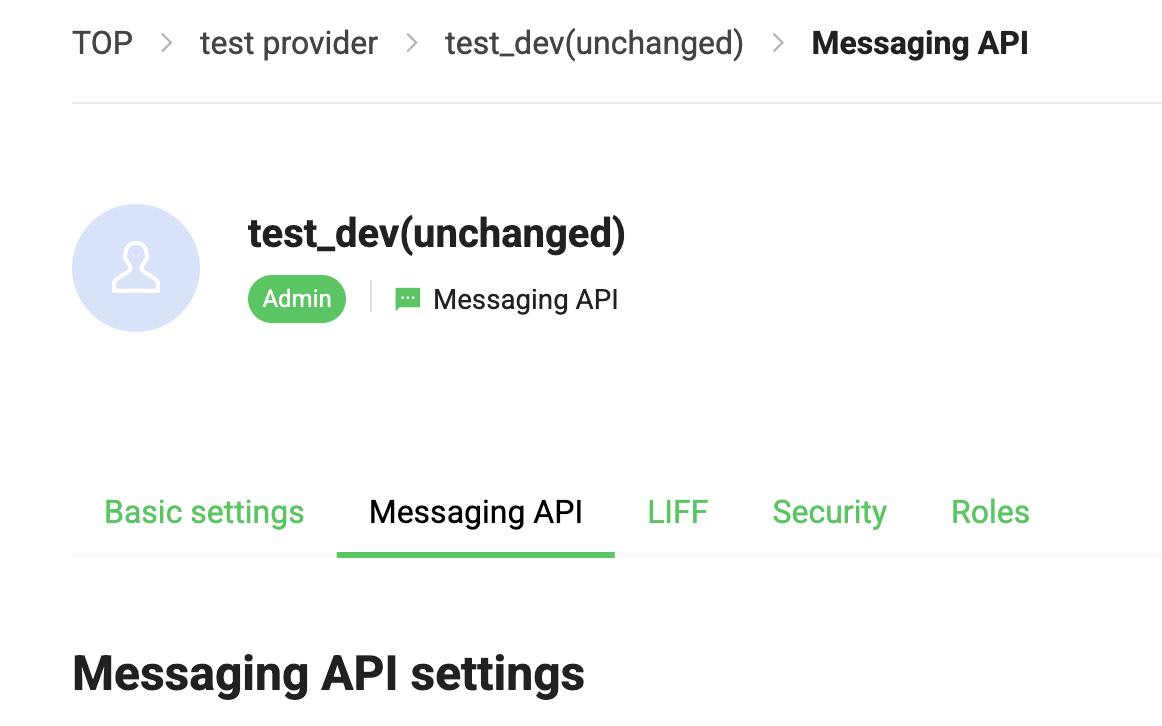Navigate to test_dev(unchanged) breadcrumb link

(594, 44)
